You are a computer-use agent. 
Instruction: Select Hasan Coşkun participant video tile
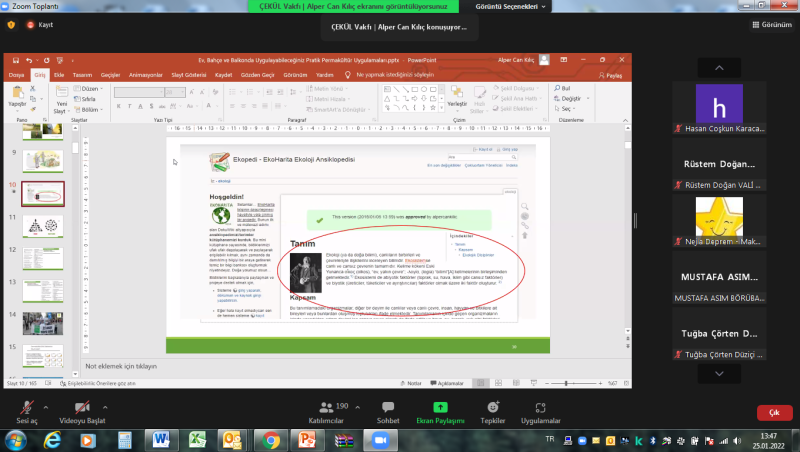pyautogui.click(x=717, y=109)
